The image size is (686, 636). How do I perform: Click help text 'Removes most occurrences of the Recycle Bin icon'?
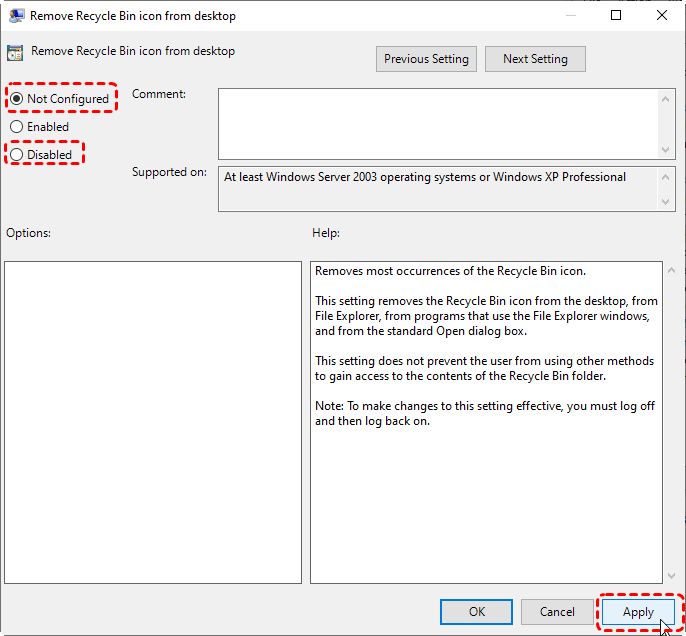pos(450,271)
